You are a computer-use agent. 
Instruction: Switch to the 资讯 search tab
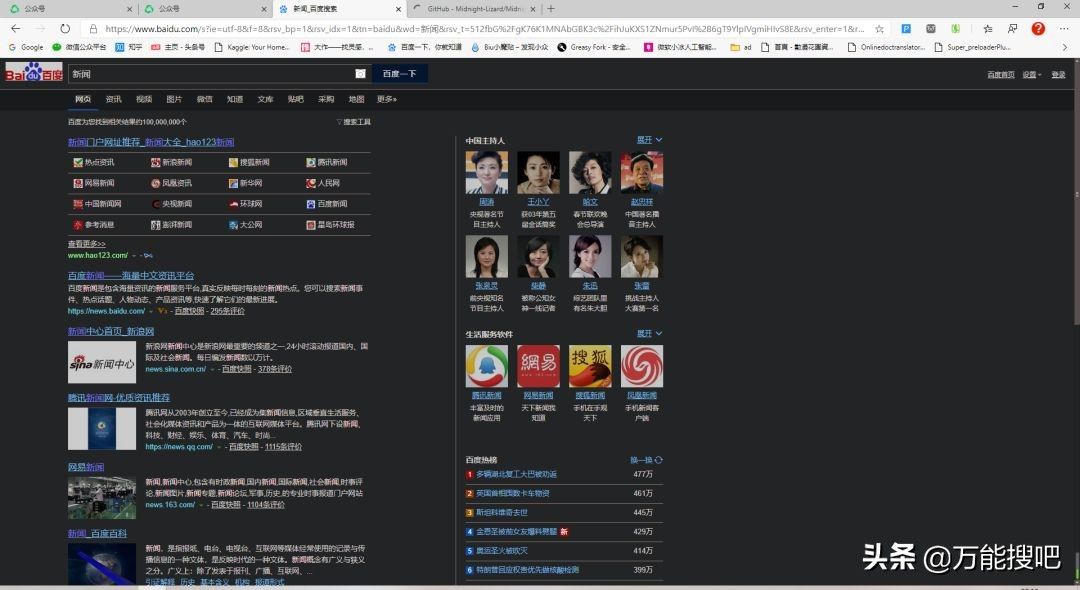pyautogui.click(x=113, y=99)
